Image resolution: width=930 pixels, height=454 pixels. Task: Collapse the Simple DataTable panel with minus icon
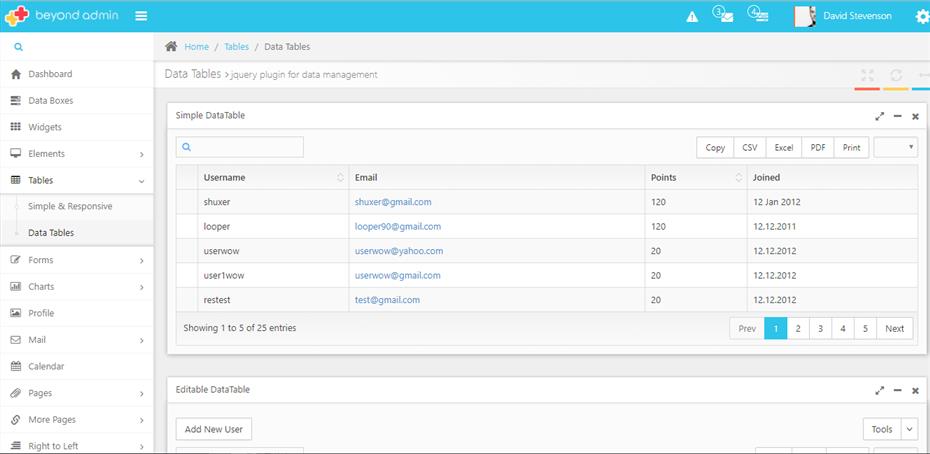click(897, 116)
